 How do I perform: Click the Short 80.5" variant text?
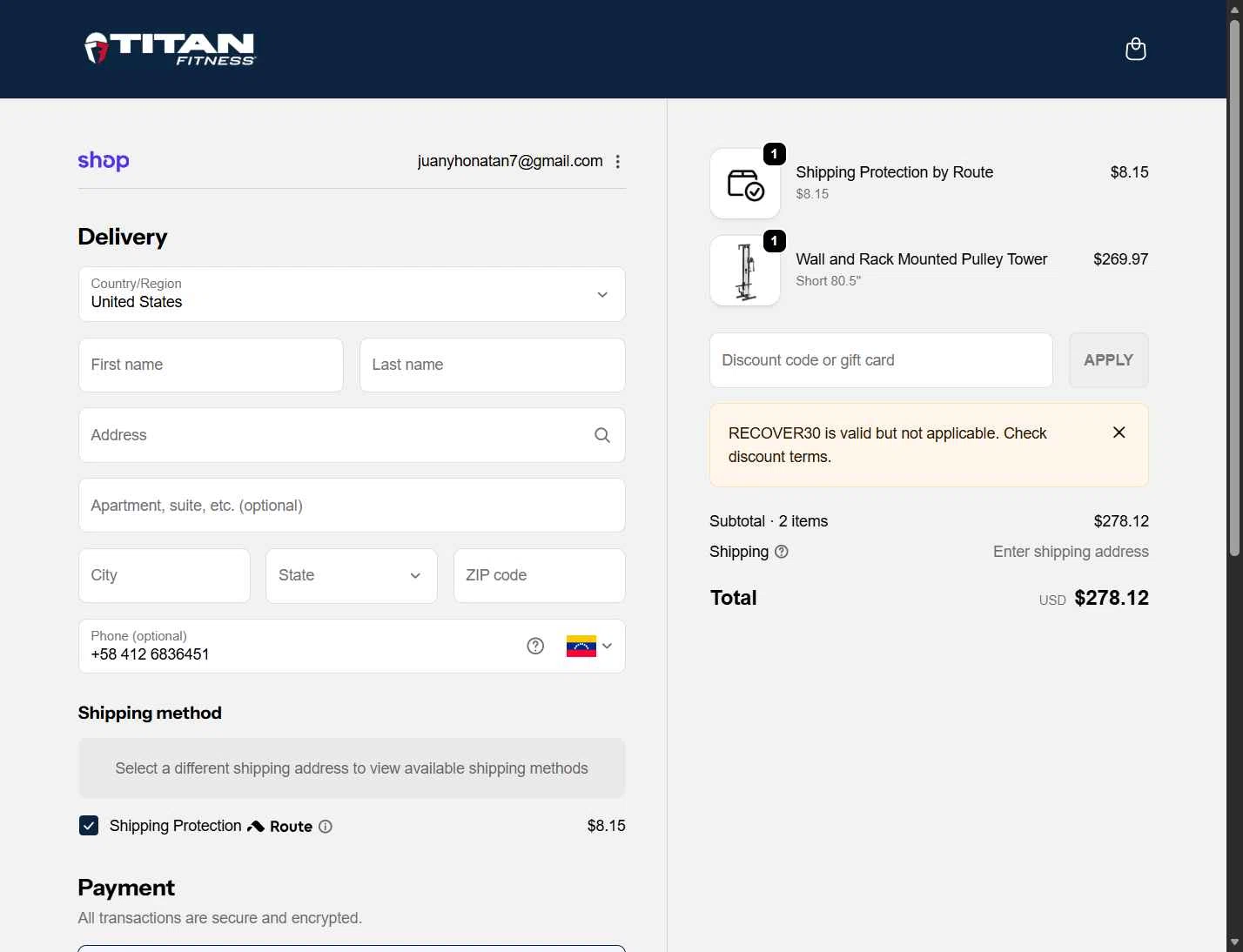tap(828, 281)
